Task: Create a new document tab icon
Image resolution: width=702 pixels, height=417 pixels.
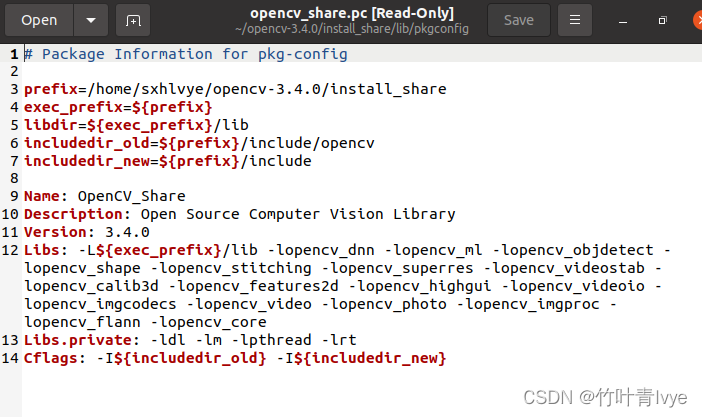Action: [133, 20]
